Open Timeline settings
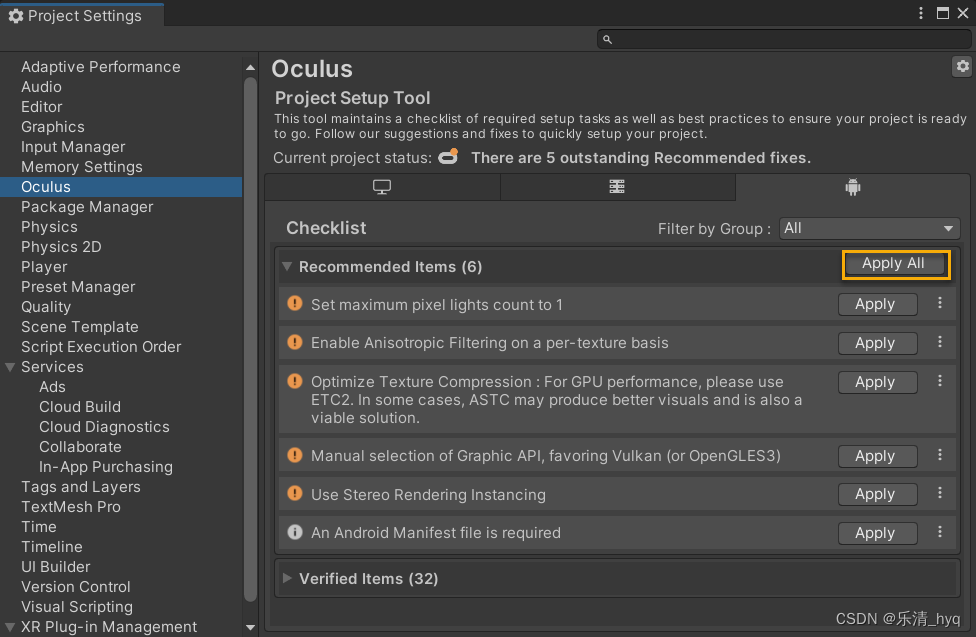The image size is (976, 637). tap(52, 546)
